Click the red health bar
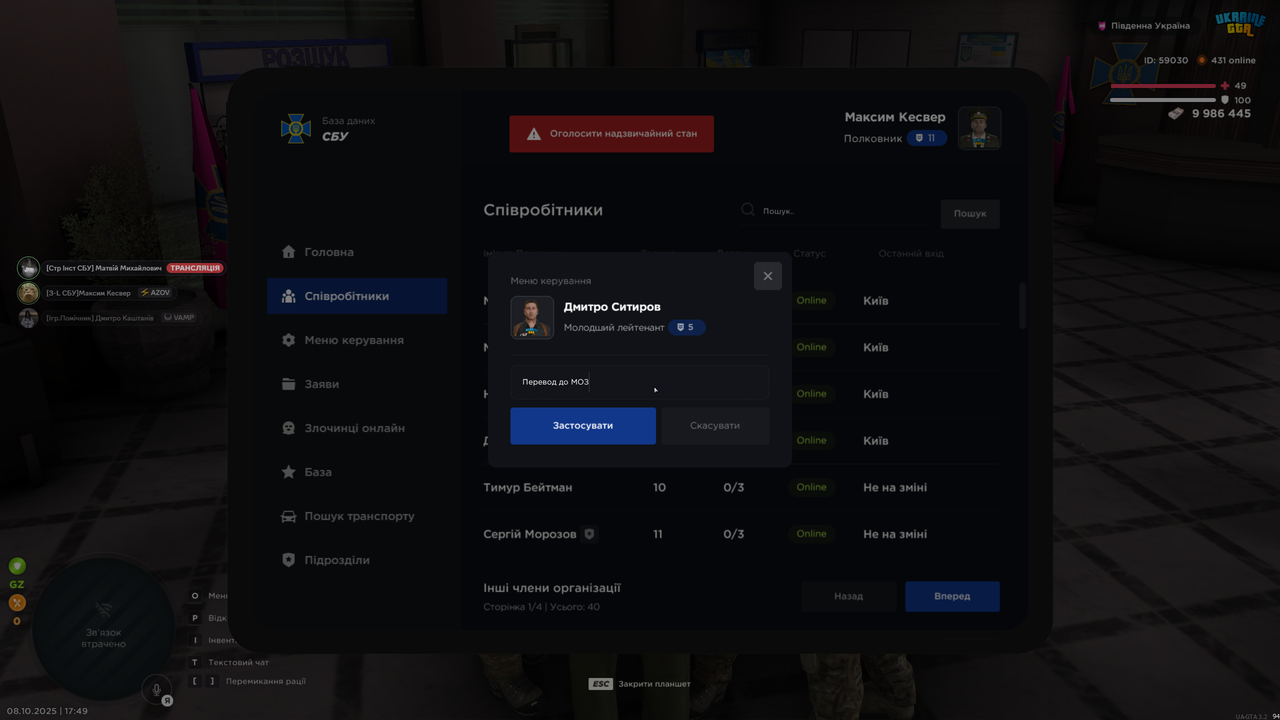The width and height of the screenshot is (1280, 720). click(x=1163, y=86)
